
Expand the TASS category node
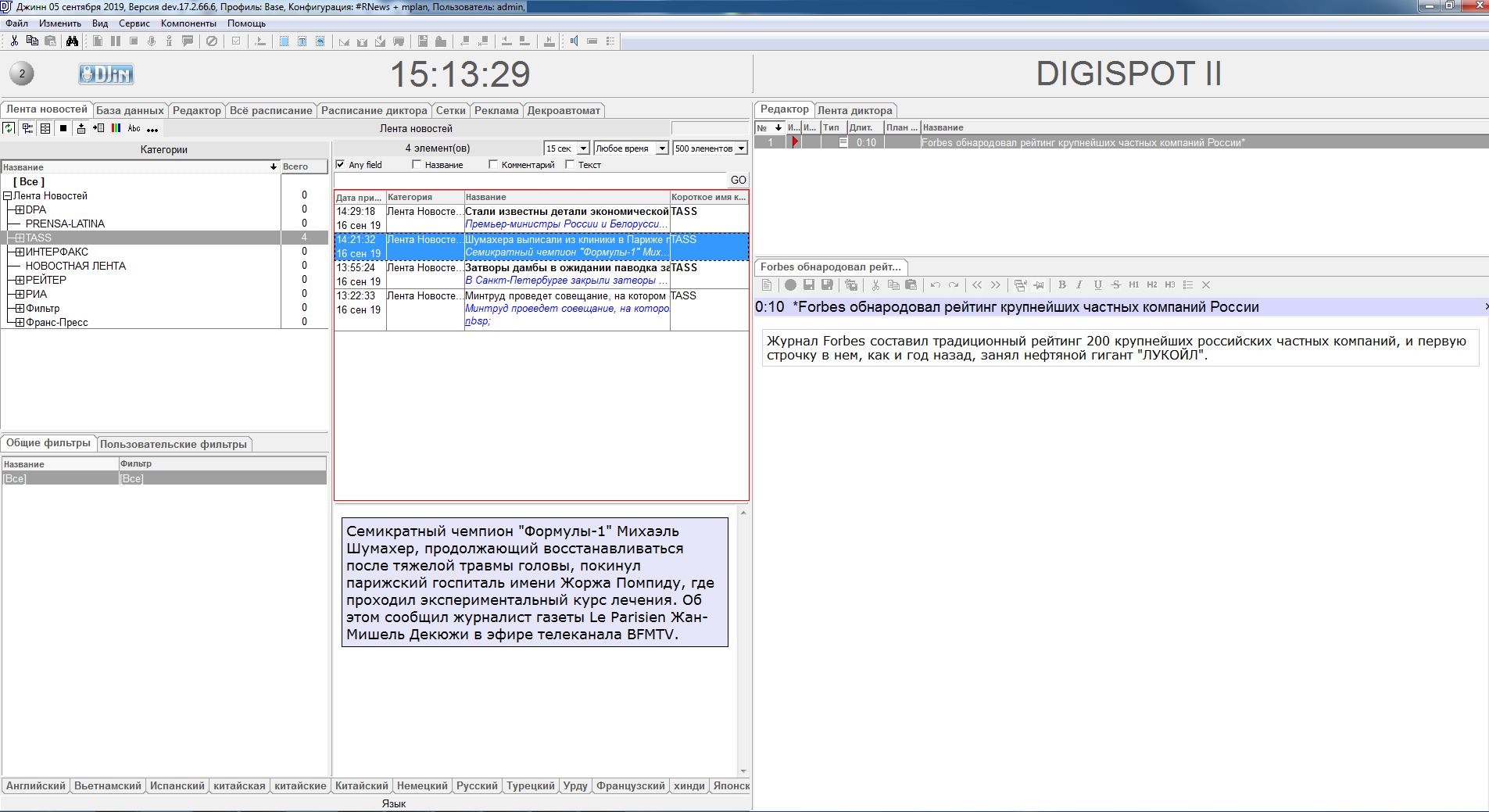point(20,238)
